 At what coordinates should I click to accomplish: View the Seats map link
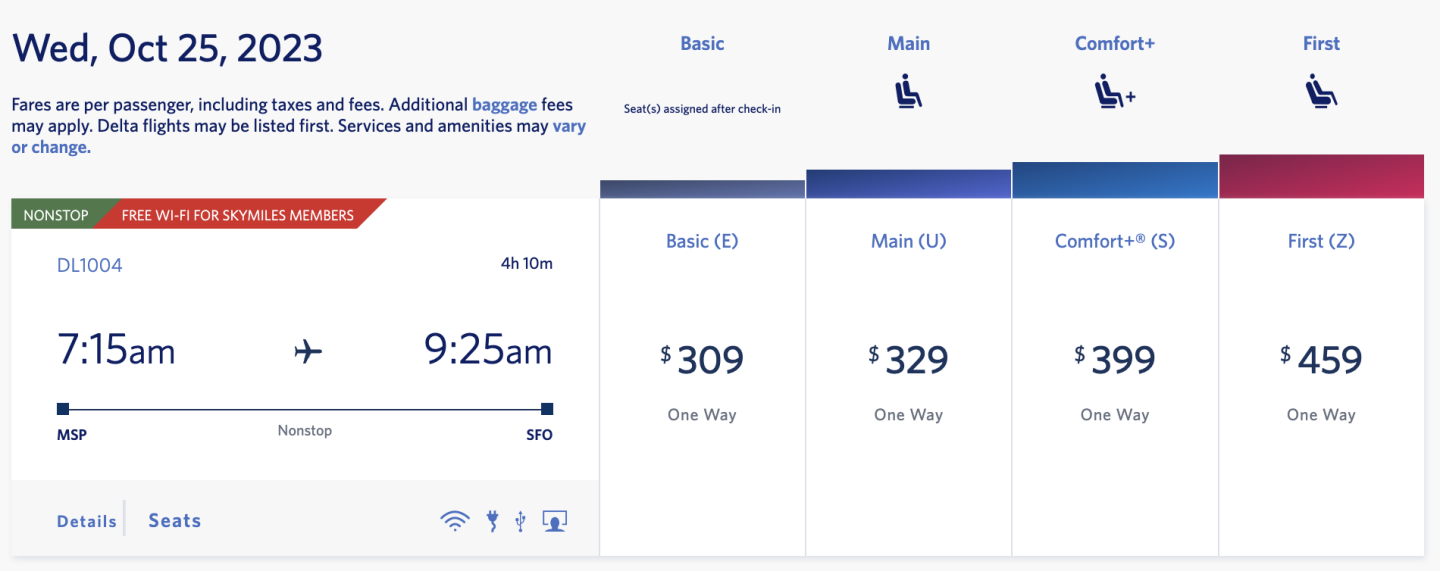175,521
